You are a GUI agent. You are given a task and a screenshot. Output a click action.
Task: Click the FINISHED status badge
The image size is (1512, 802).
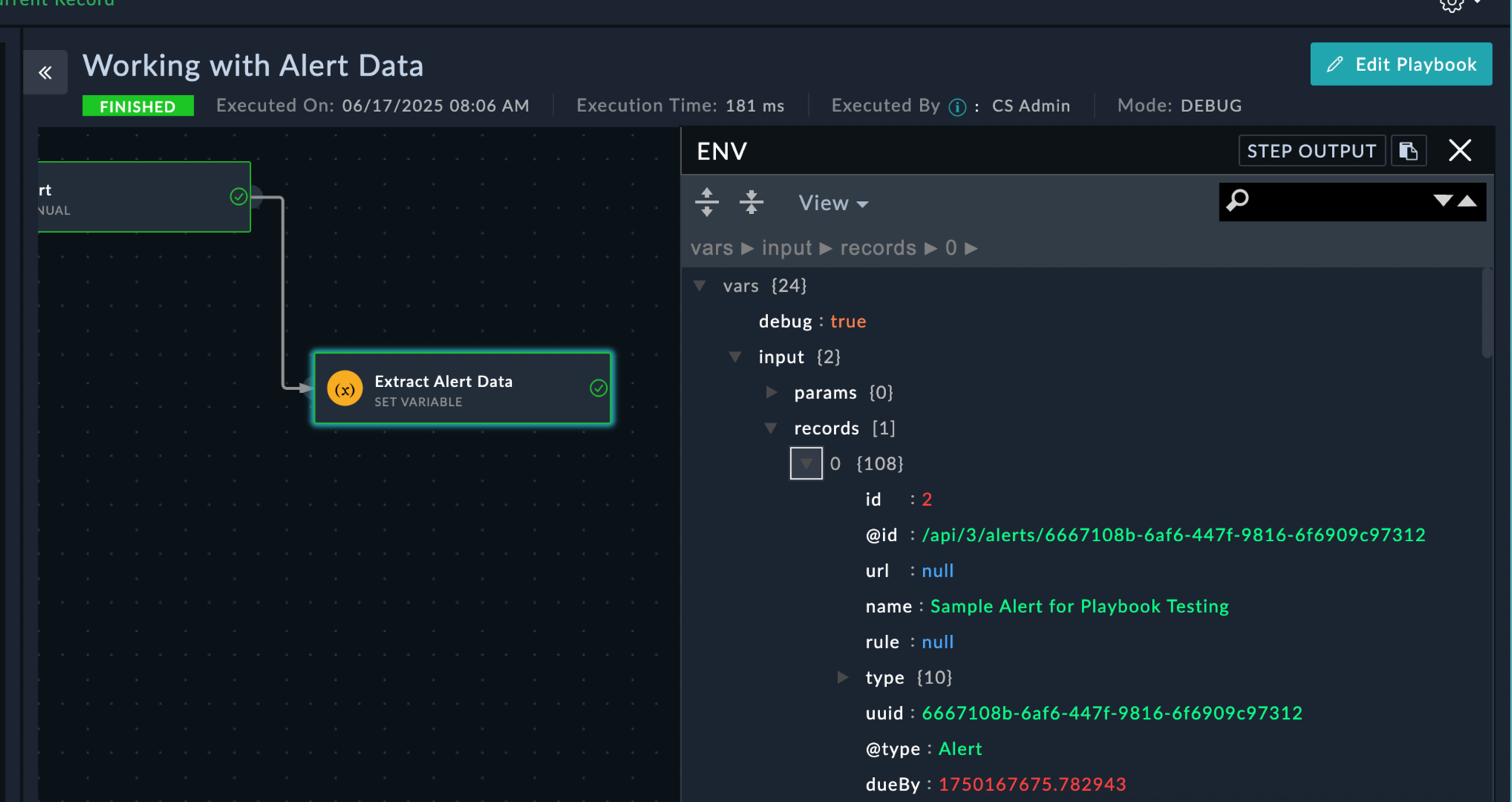tap(138, 106)
